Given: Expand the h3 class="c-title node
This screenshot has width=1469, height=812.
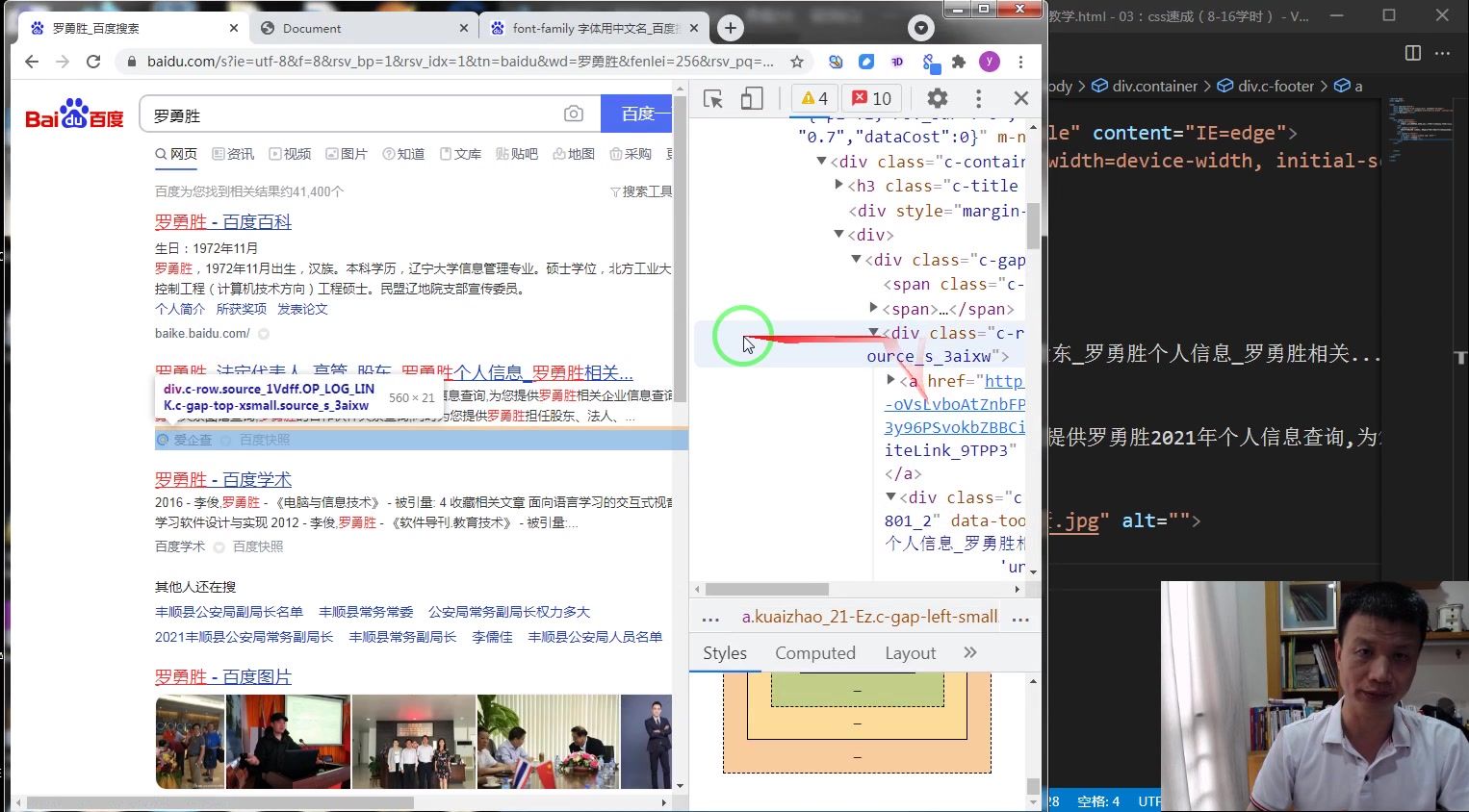Looking at the screenshot, I should click(x=838, y=185).
